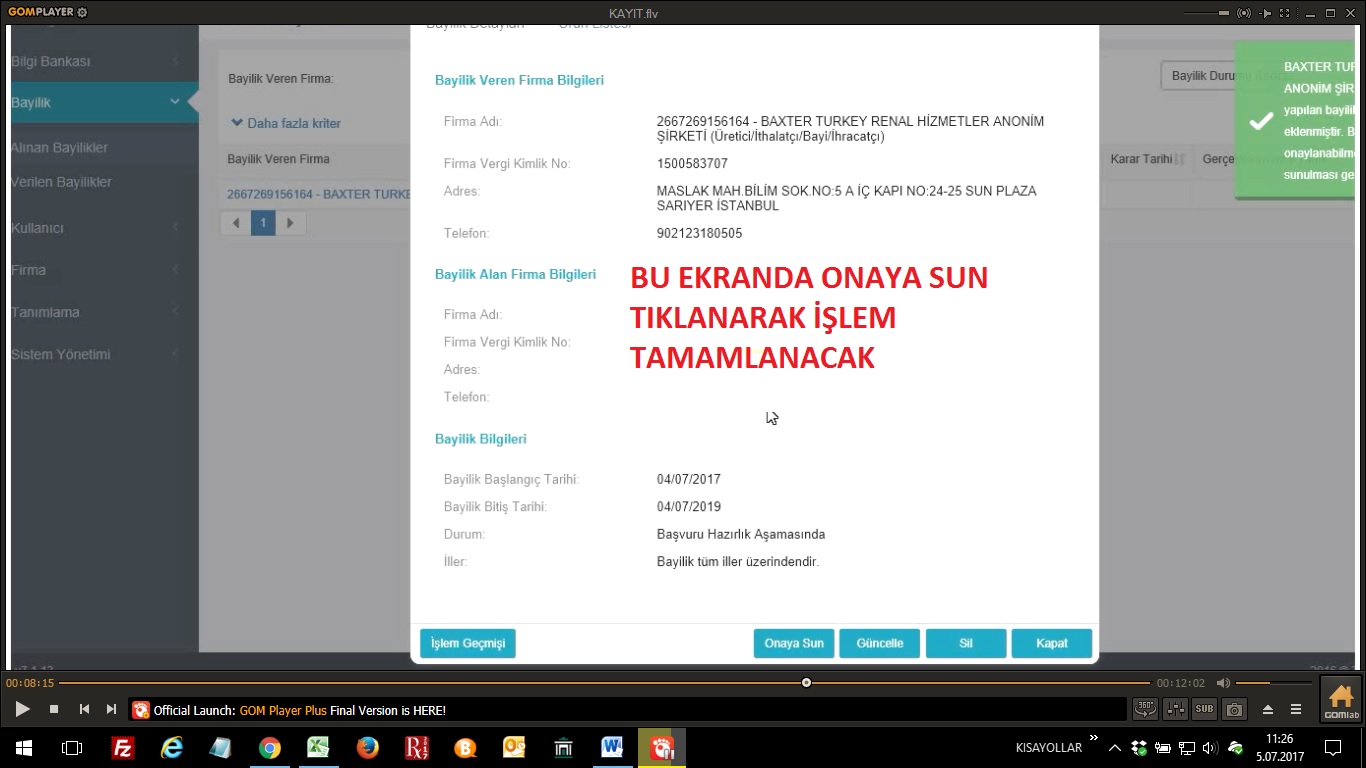The image size is (1366, 768).
Task: Open the Bayilik Durumu dropdown
Action: (1198, 76)
